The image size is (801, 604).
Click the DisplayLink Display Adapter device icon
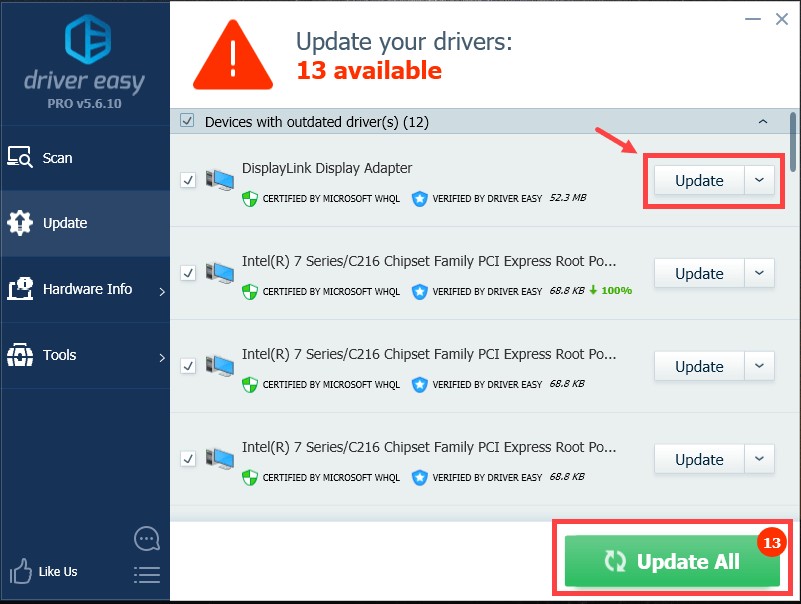point(220,180)
